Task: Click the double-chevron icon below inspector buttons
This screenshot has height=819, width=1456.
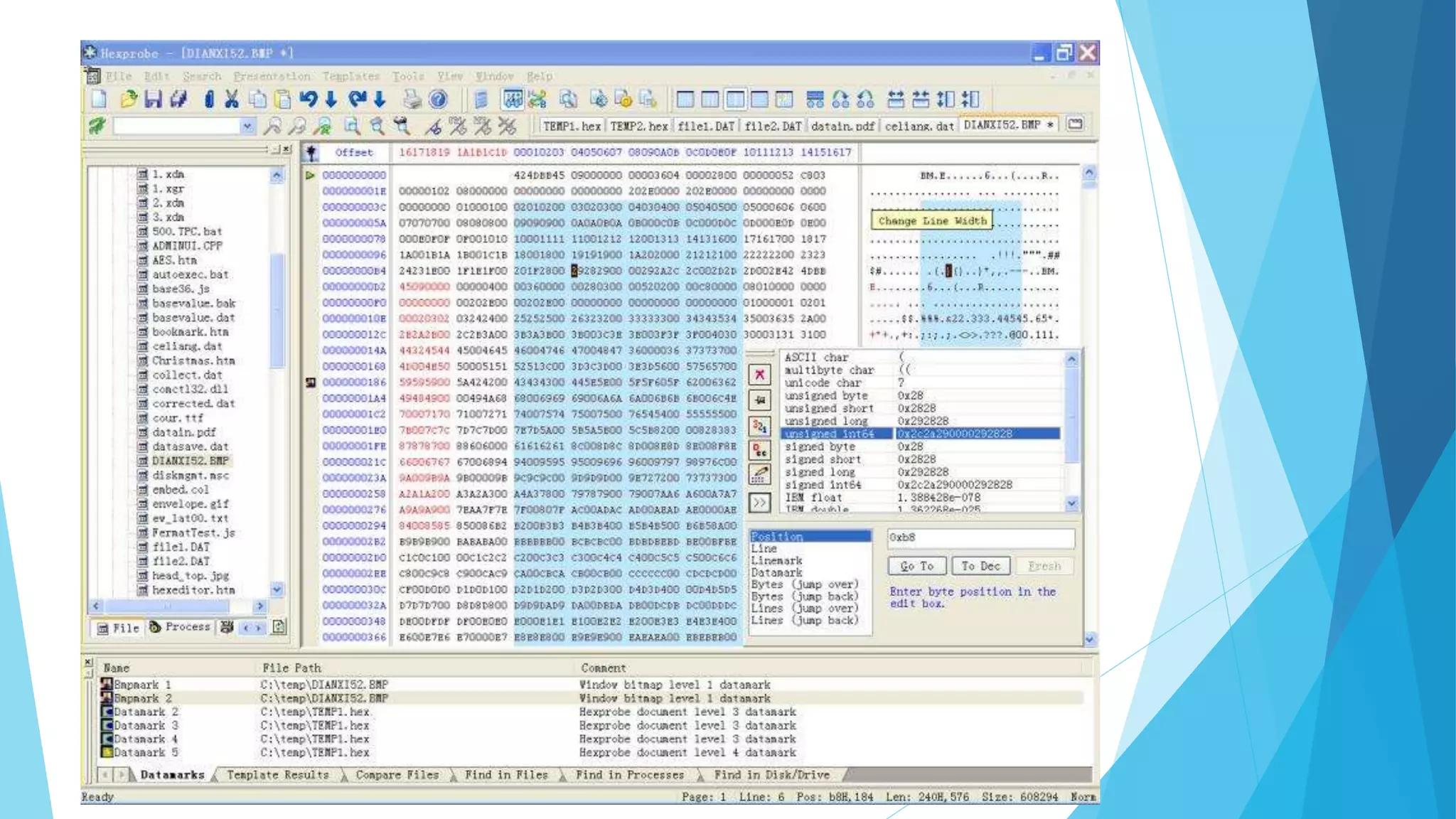Action: 759,503
